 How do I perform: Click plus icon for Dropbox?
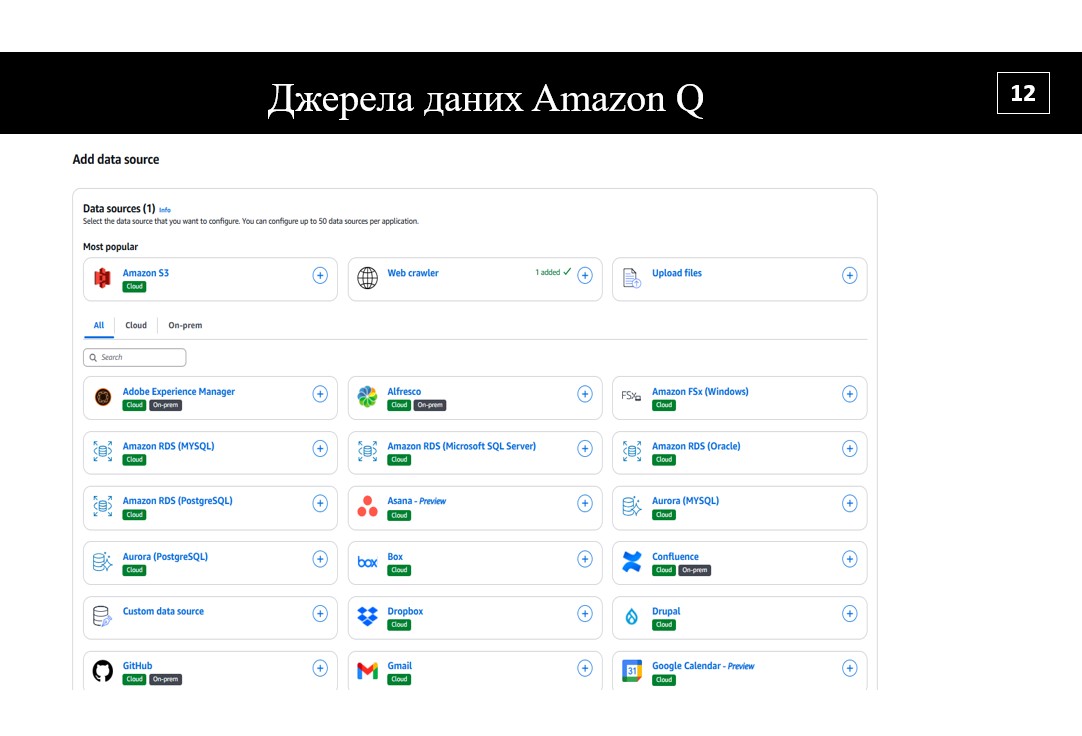[585, 613]
